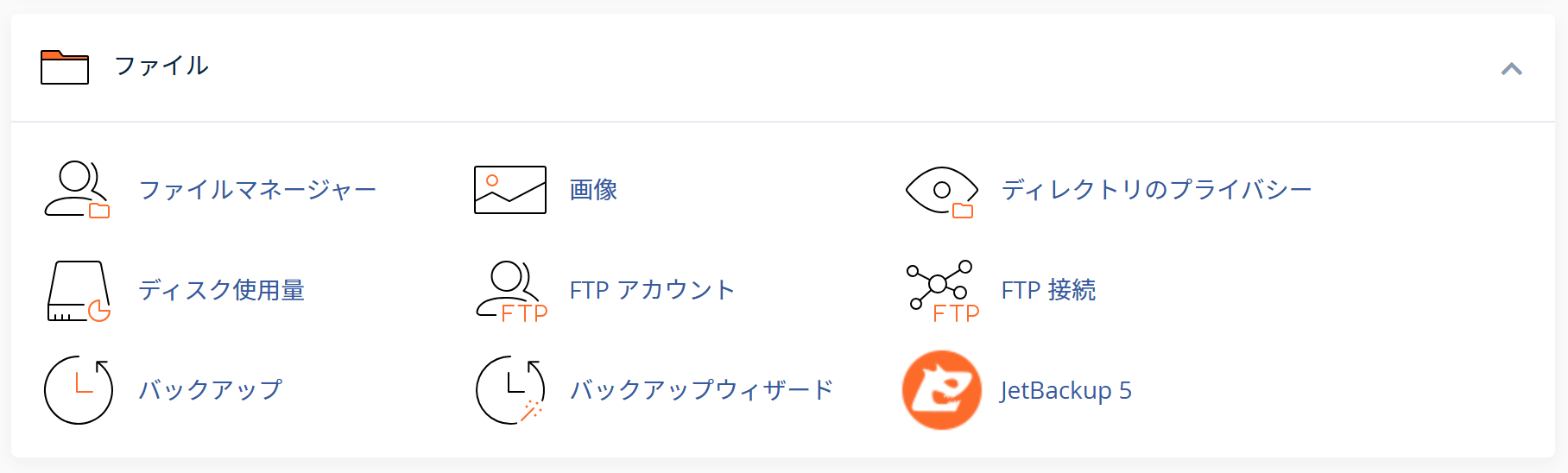
Task: Click the バックアップ text link
Action: click(211, 390)
